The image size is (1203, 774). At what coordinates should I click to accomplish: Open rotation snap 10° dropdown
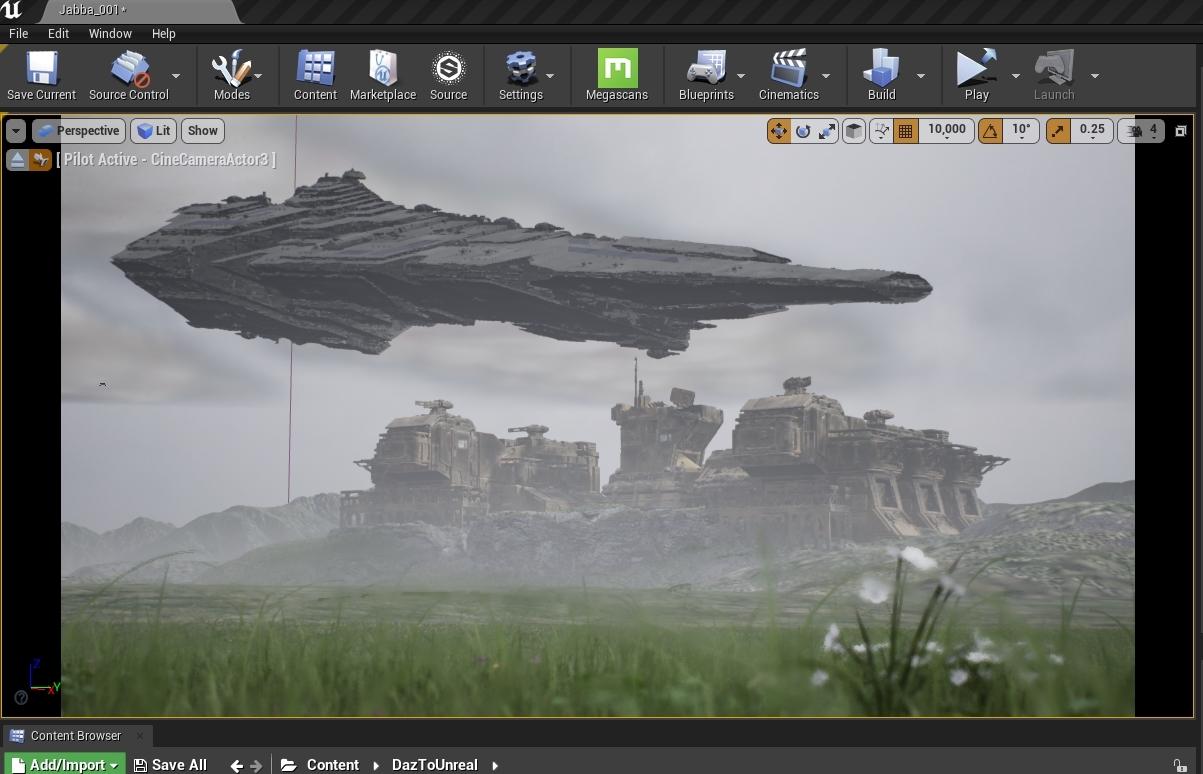1021,131
